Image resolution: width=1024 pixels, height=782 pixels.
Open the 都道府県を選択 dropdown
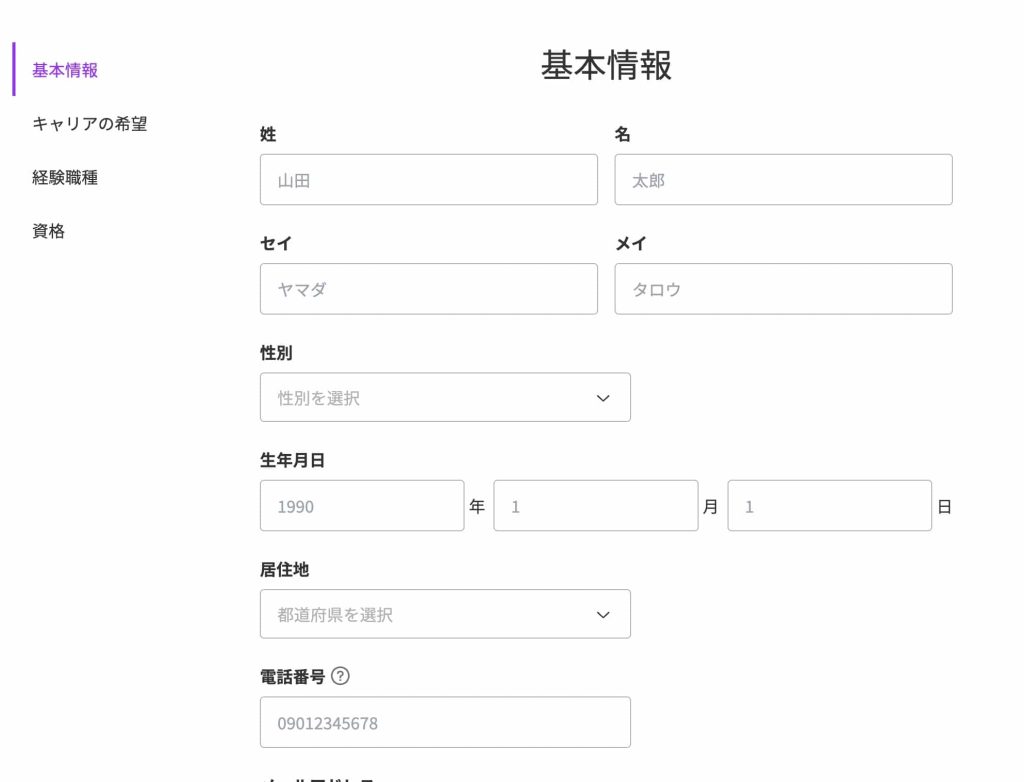pyautogui.click(x=445, y=614)
